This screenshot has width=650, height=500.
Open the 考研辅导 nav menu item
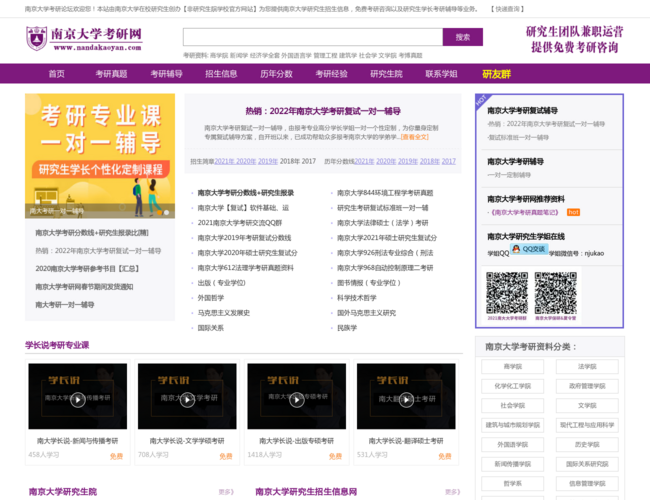coord(166,74)
